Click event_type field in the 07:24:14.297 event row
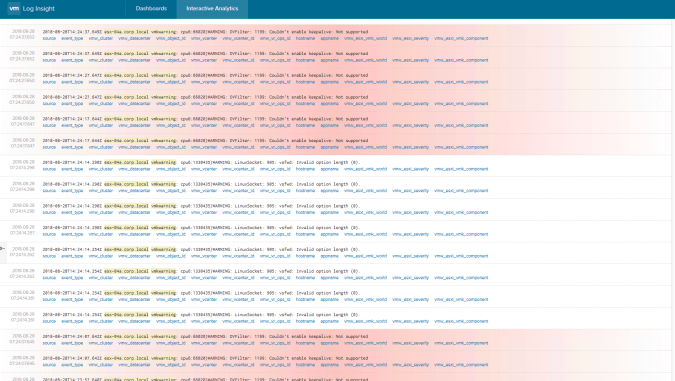 click(x=72, y=234)
